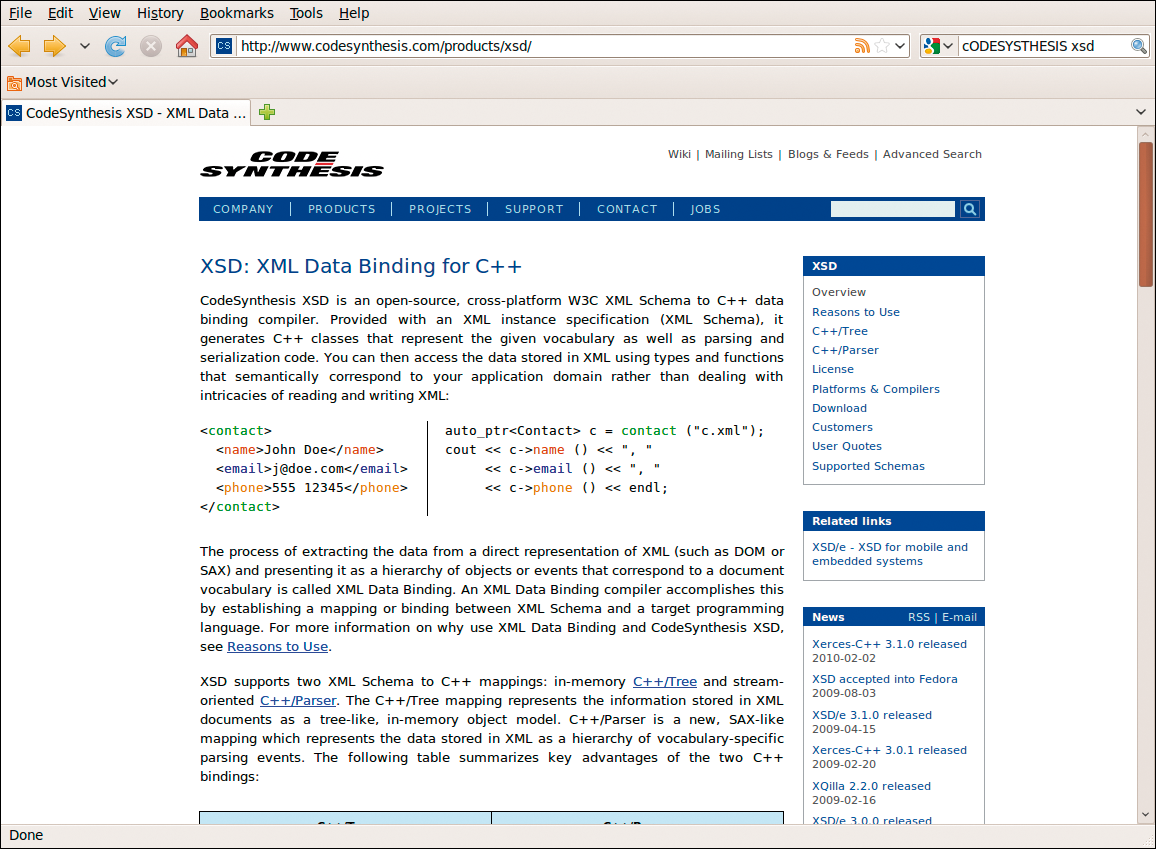Open the Download sidebar link
Screen dimensions: 1156x849
840,408
